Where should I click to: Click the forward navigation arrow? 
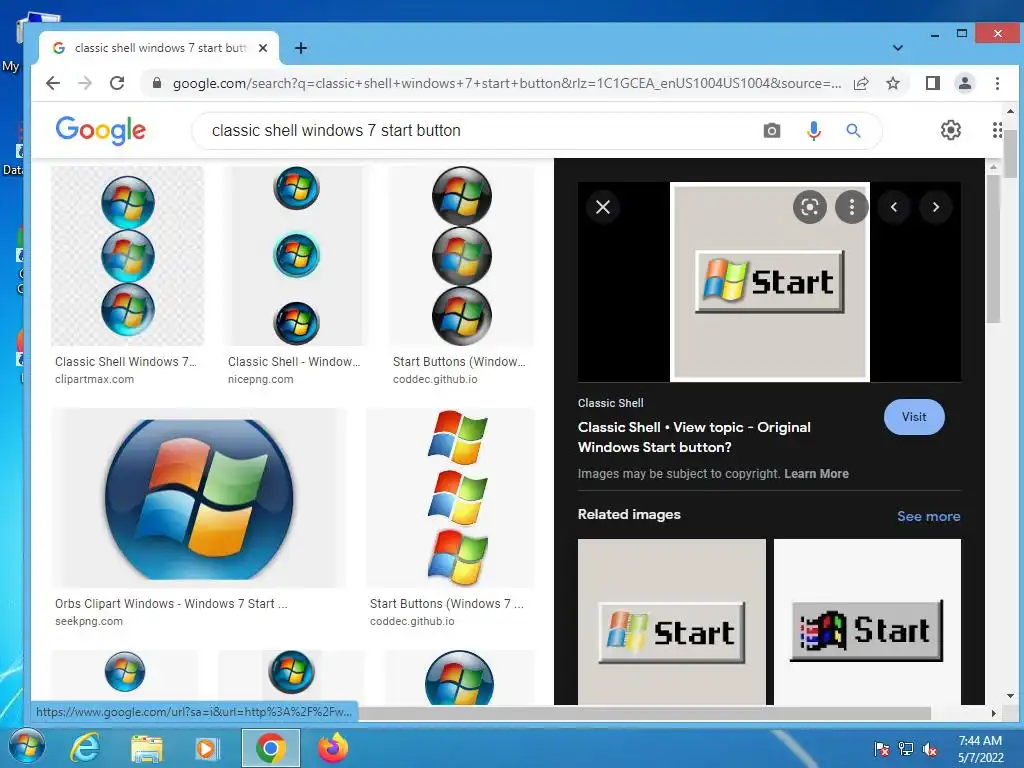[85, 83]
